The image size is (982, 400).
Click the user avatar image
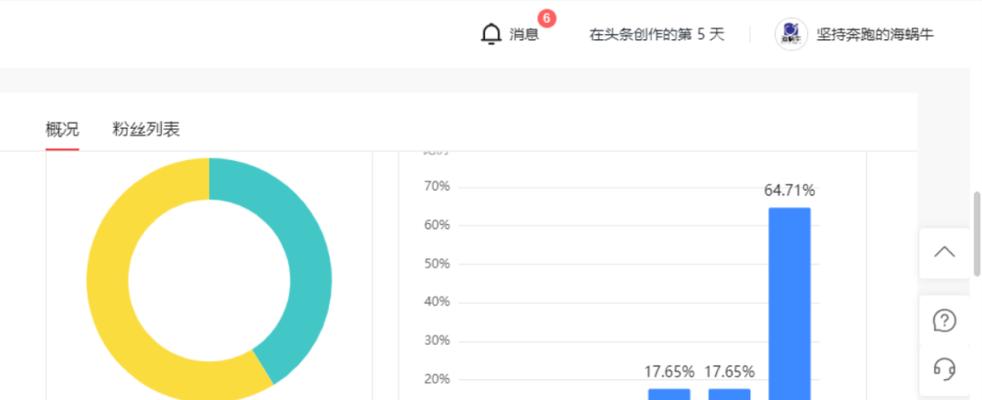click(x=791, y=34)
